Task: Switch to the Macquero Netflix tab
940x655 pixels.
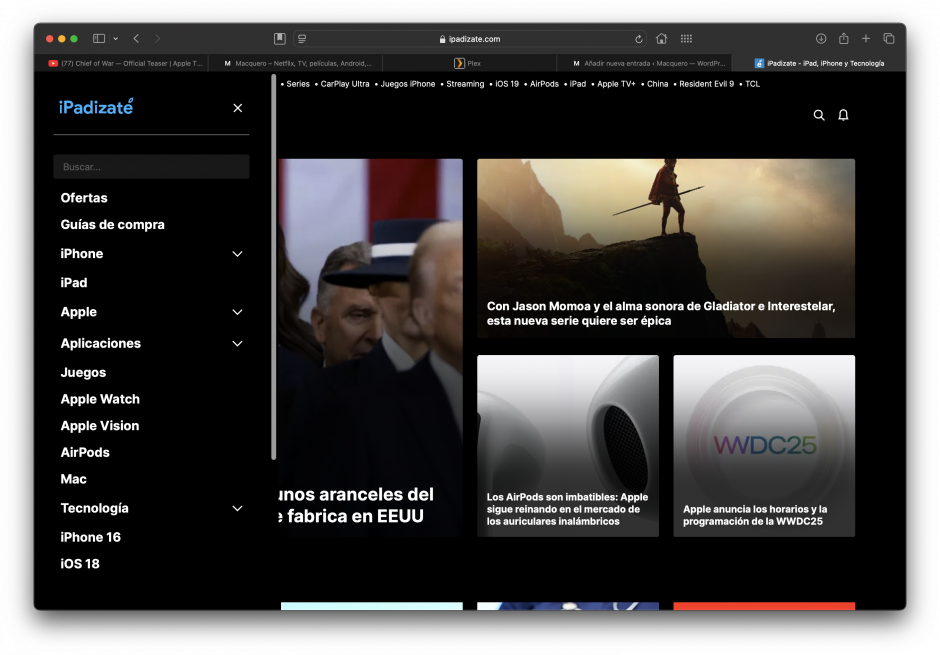Action: [x=297, y=63]
